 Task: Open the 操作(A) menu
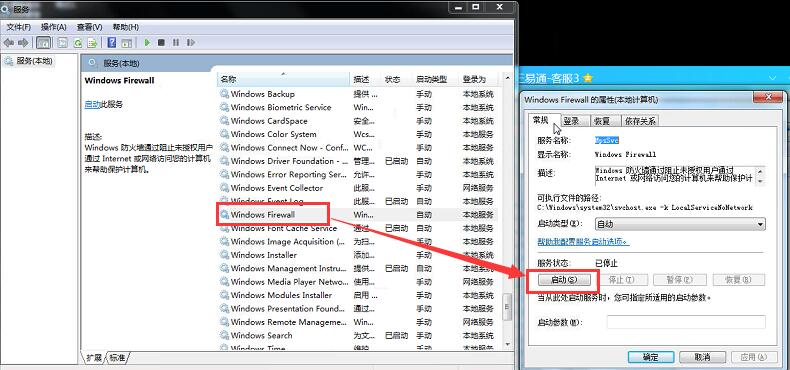[x=53, y=27]
